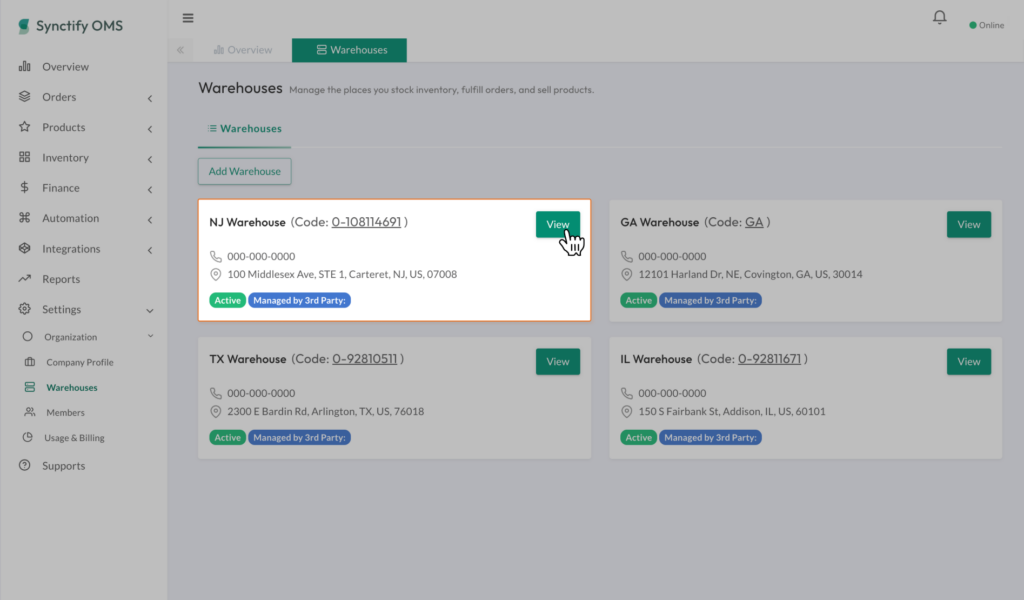Expand the Orders submenu chevron

click(150, 99)
